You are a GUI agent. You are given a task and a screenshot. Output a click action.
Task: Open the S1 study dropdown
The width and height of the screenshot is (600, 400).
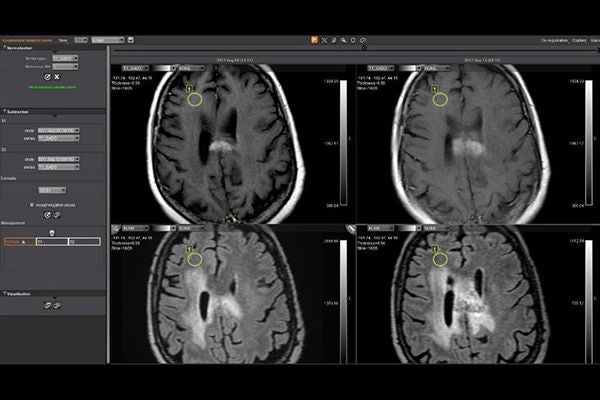click(59, 131)
